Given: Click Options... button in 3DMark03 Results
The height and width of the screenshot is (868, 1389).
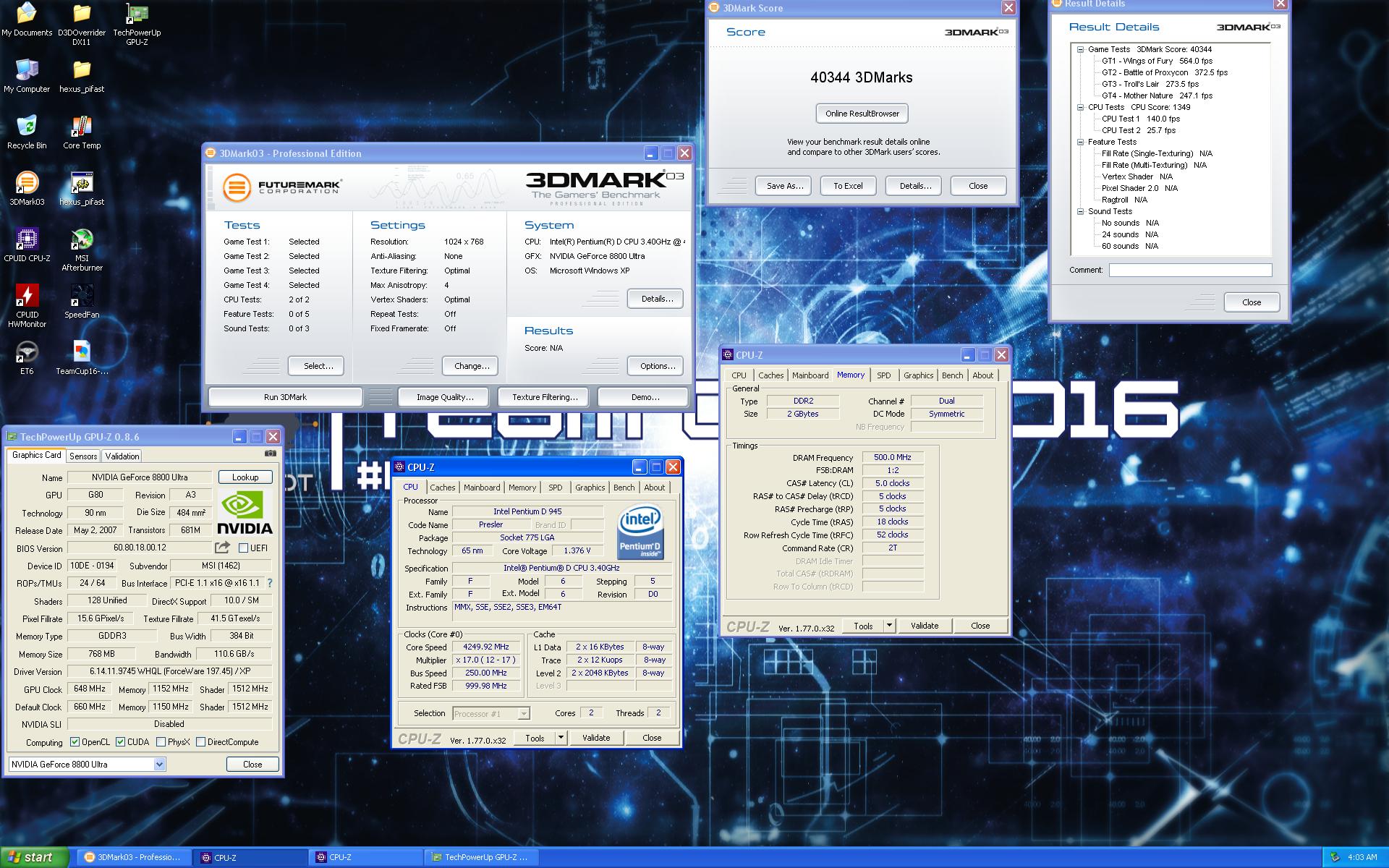Looking at the screenshot, I should [656, 366].
